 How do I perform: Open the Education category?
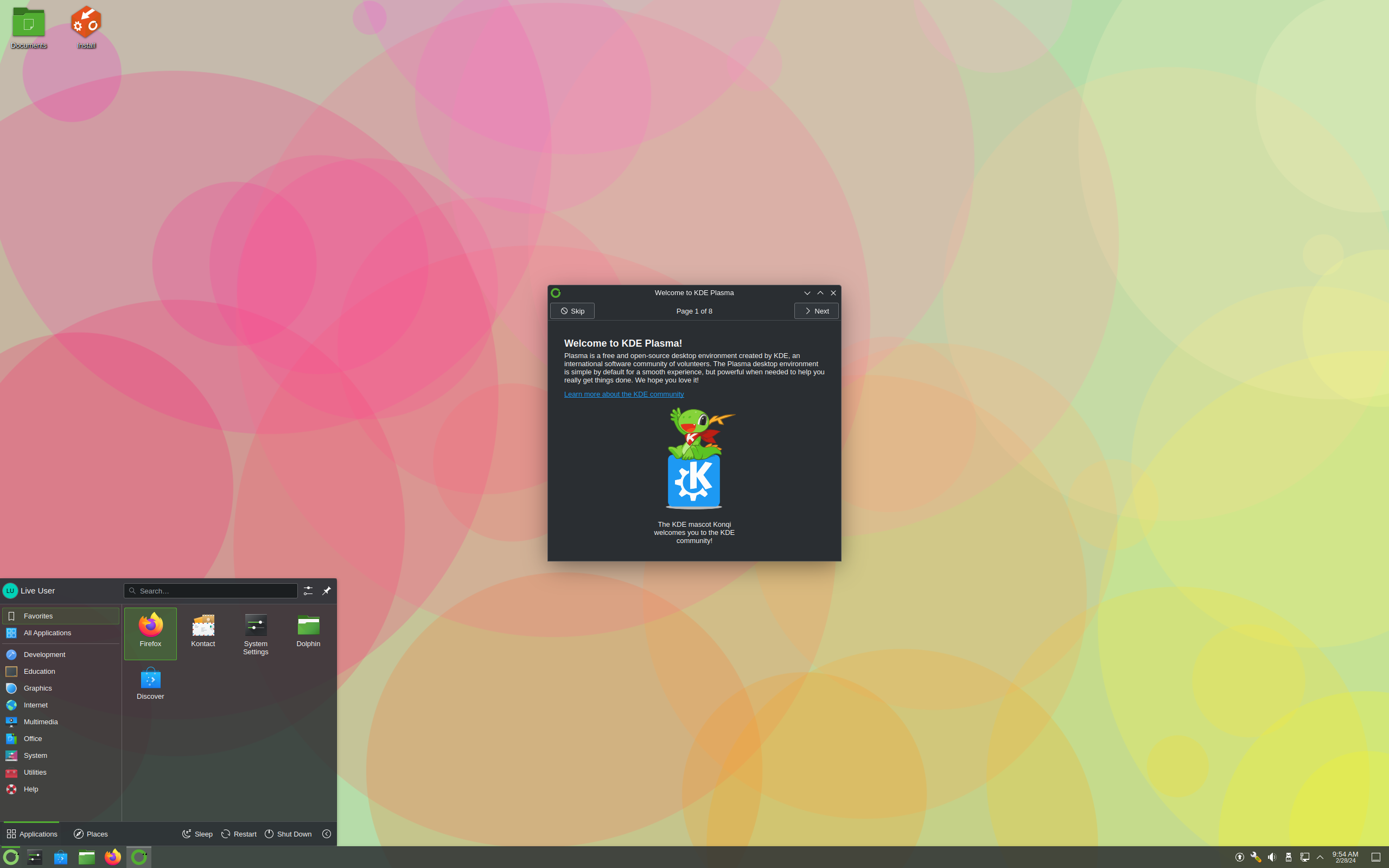(x=61, y=671)
